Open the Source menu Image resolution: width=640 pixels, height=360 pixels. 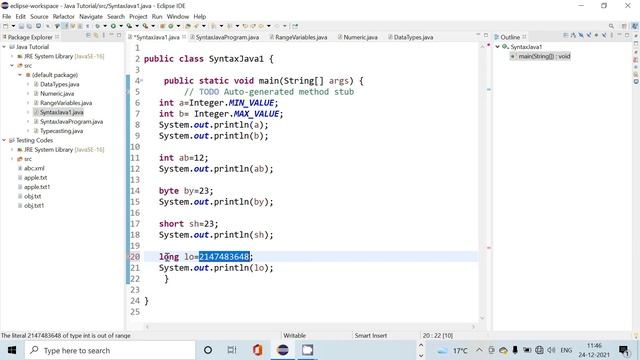click(x=39, y=16)
